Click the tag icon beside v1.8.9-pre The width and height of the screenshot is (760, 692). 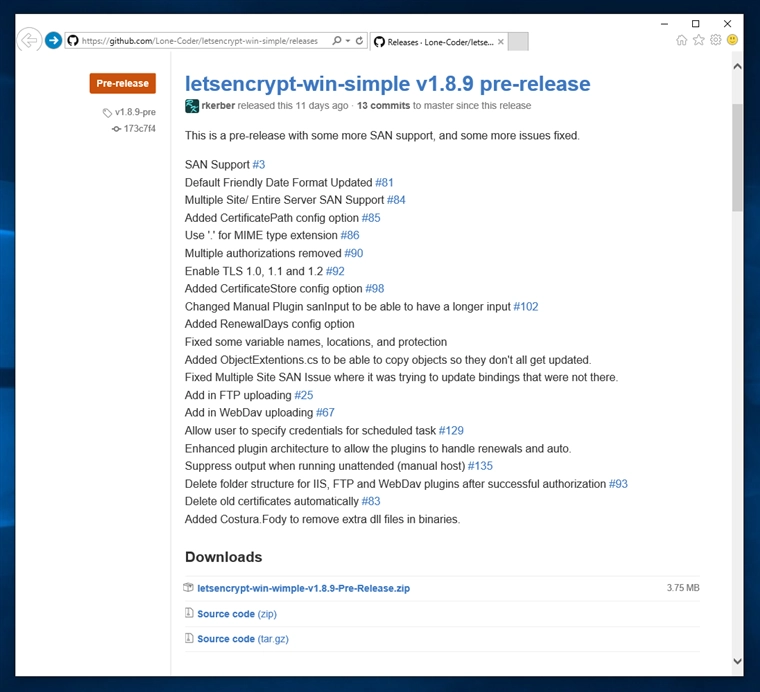click(x=107, y=113)
